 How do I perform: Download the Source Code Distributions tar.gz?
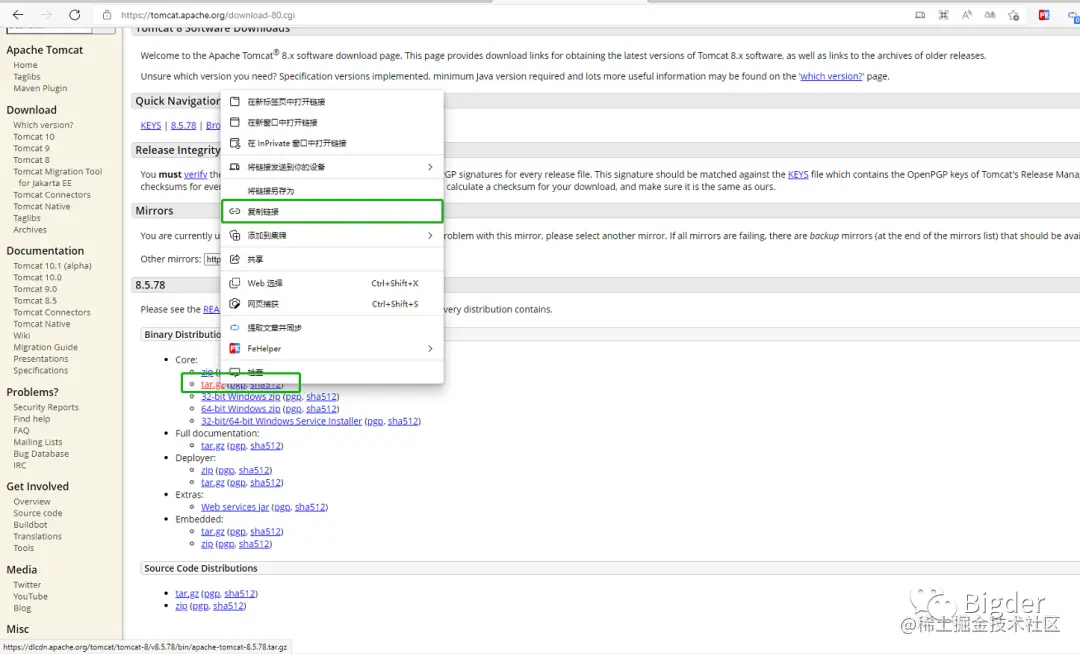pos(187,593)
